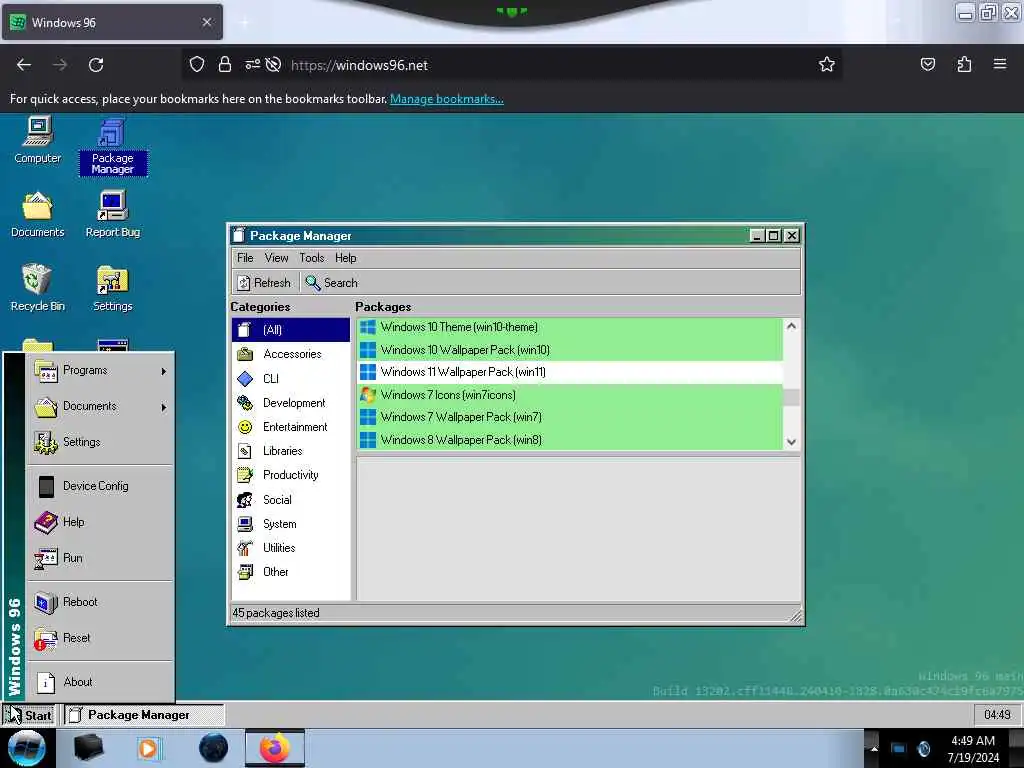The height and width of the screenshot is (768, 1024).
Task: Select the Entertainment category
Action: 291,427
